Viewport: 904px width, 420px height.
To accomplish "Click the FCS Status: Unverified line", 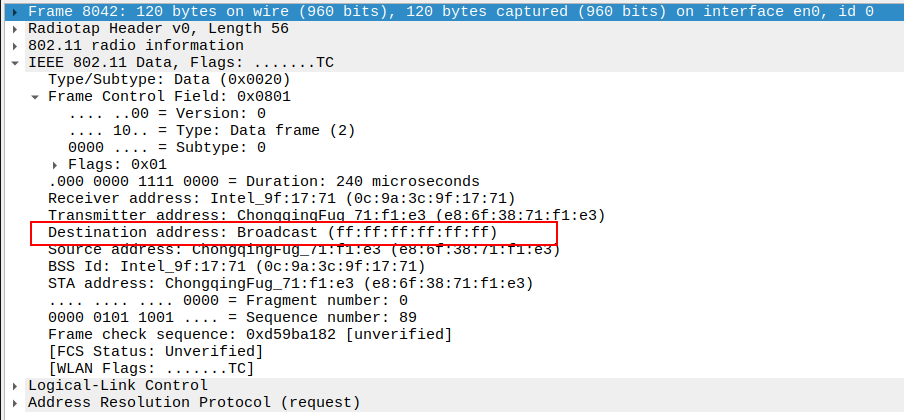I will [156, 351].
